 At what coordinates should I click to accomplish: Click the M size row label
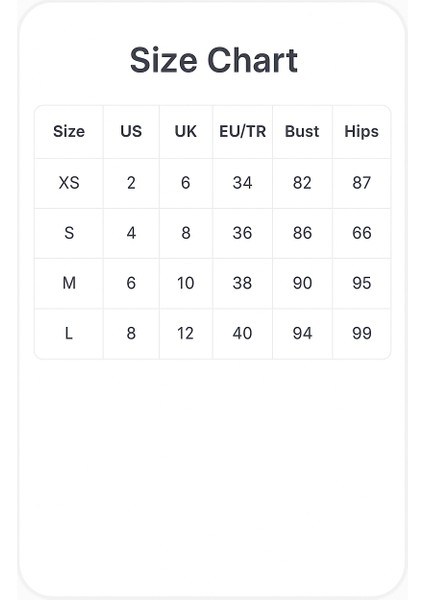tap(69, 283)
